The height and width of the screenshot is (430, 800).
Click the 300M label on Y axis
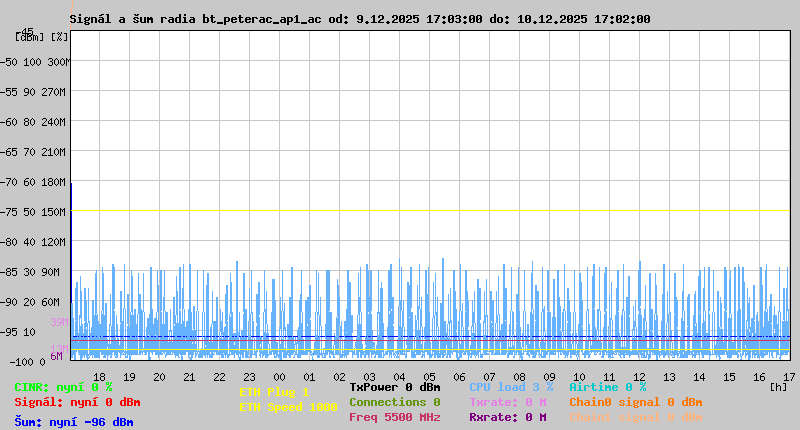coord(58,62)
